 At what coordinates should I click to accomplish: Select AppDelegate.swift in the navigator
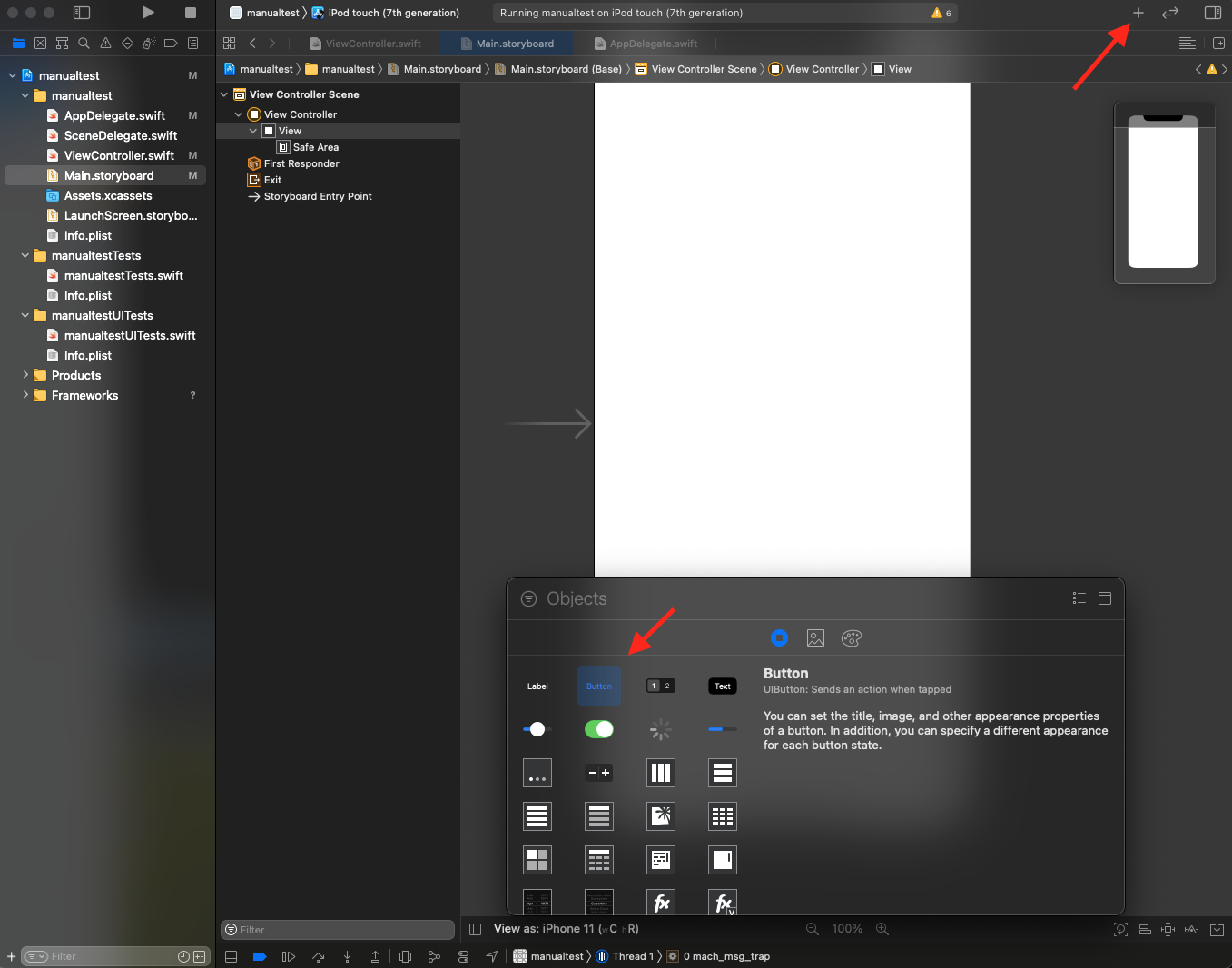pos(114,115)
